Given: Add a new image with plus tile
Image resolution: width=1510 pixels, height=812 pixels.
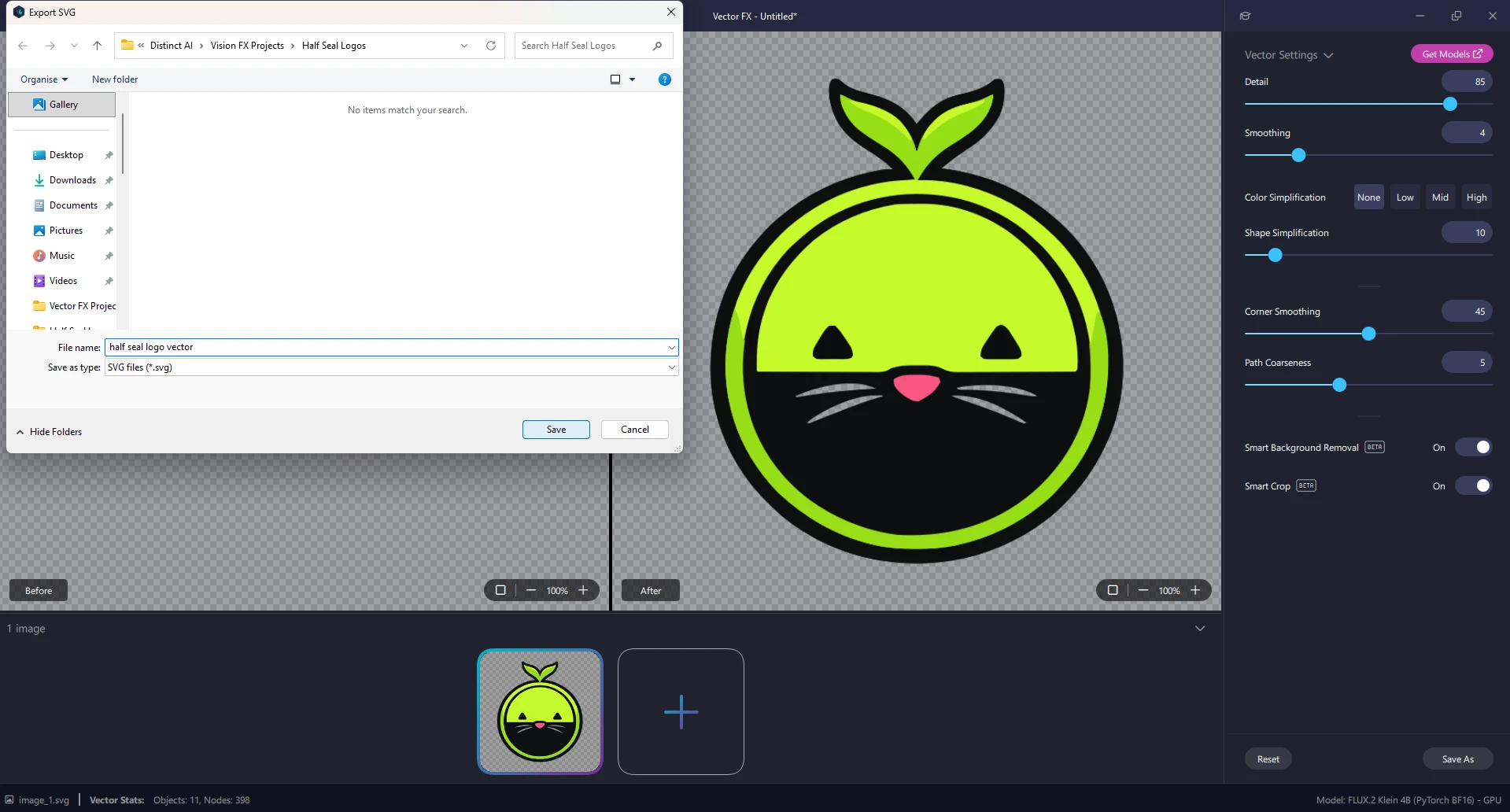Looking at the screenshot, I should tap(681, 711).
